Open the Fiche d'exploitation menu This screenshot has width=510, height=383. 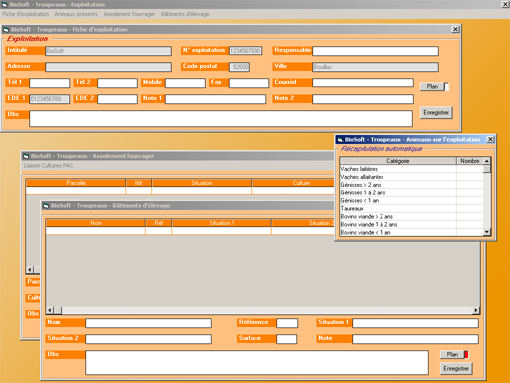pyautogui.click(x=26, y=14)
